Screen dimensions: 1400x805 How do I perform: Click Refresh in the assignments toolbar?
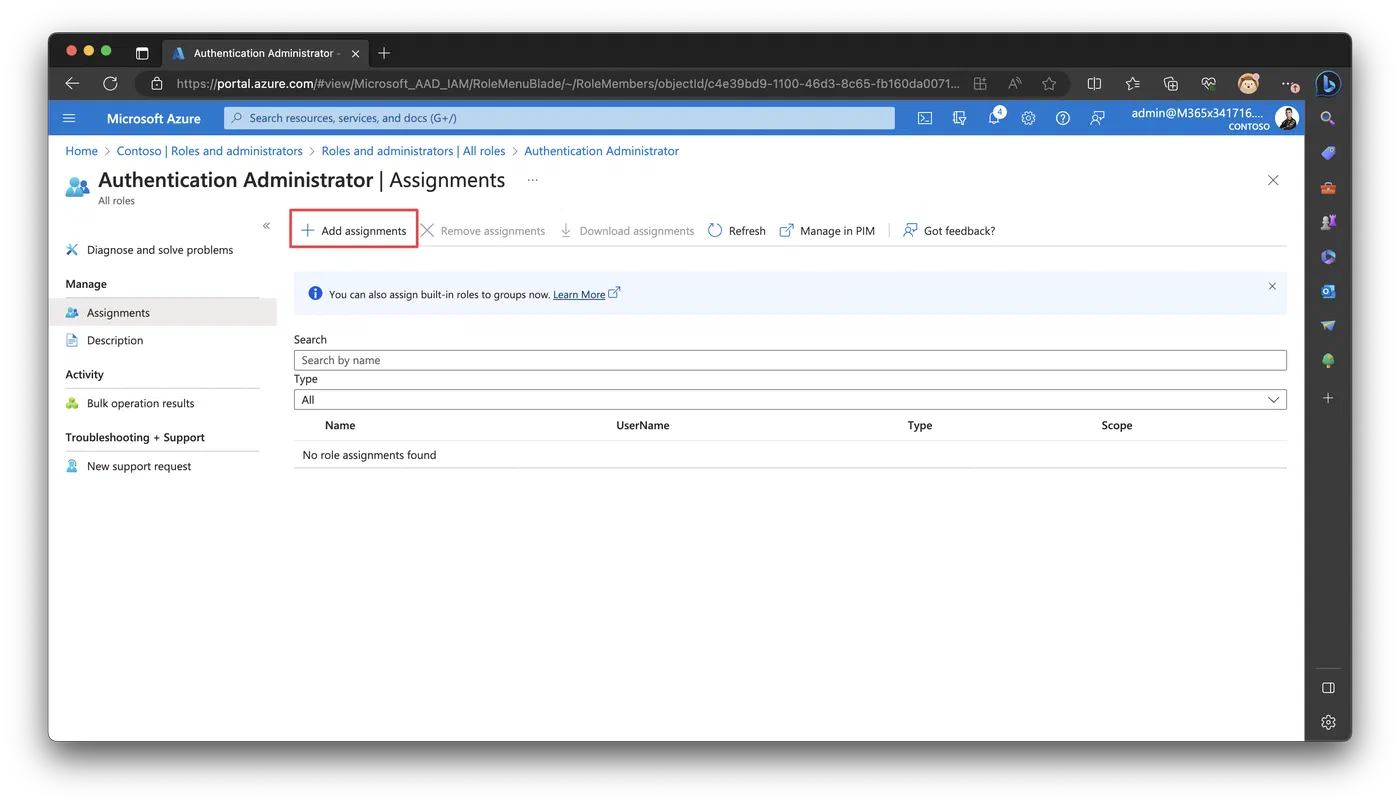737,231
